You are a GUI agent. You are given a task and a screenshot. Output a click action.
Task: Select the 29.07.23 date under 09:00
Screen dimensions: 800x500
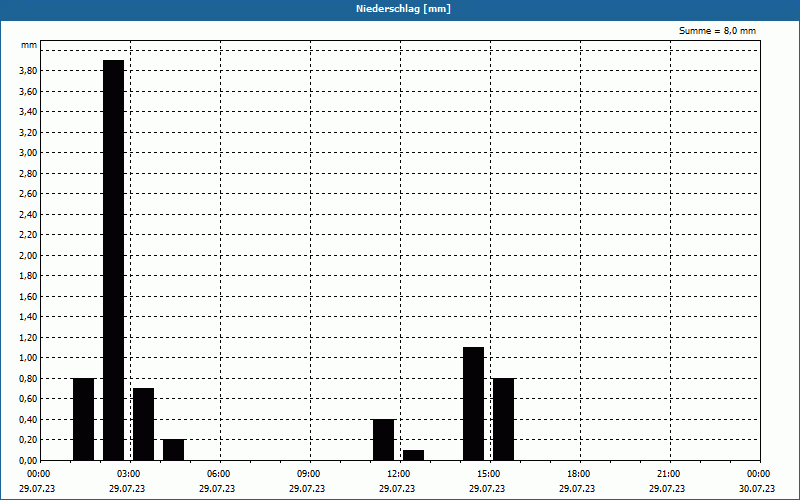coord(307,489)
